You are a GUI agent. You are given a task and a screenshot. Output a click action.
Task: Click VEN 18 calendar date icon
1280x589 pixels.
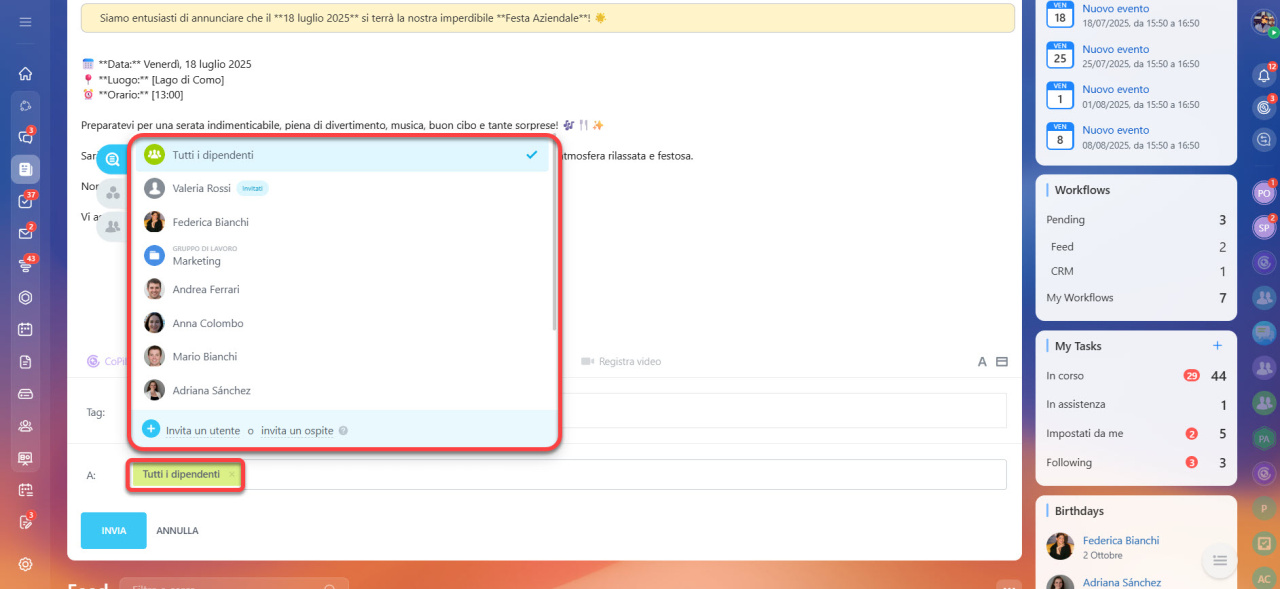coord(1060,14)
